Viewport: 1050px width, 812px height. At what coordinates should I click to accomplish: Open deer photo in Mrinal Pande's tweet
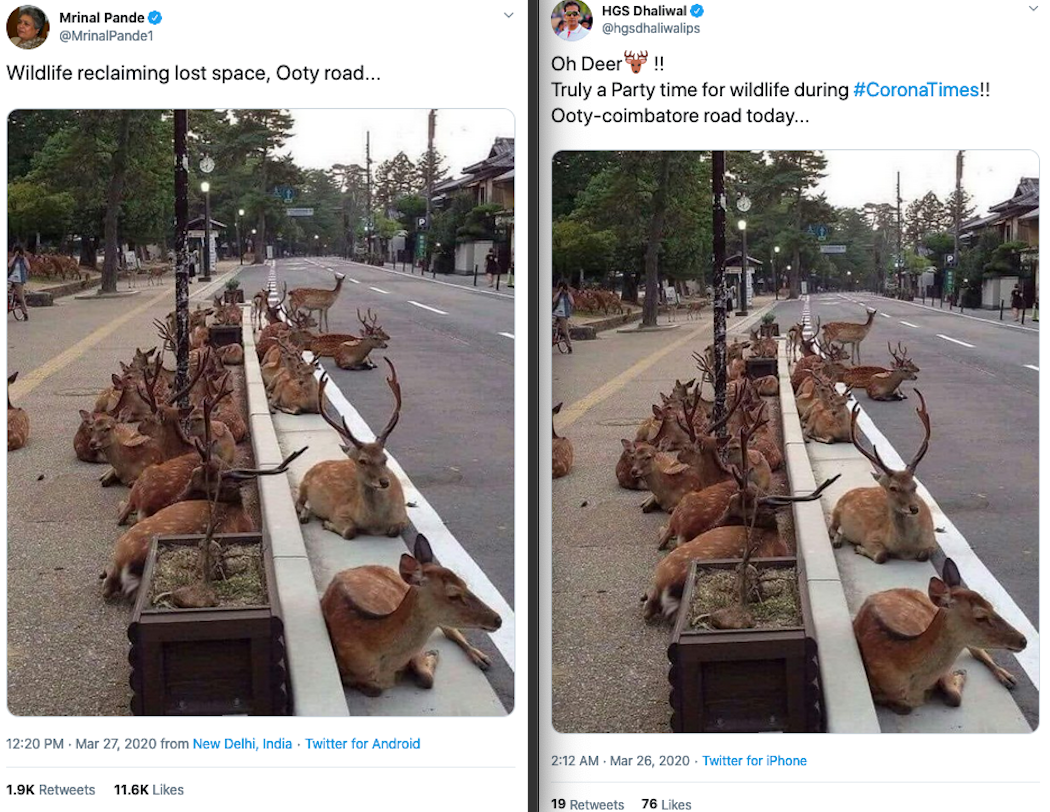260,412
